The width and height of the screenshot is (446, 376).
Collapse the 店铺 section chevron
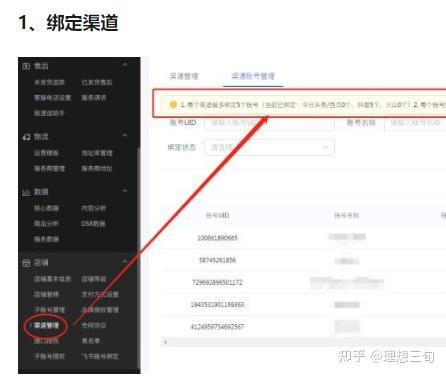click(125, 261)
